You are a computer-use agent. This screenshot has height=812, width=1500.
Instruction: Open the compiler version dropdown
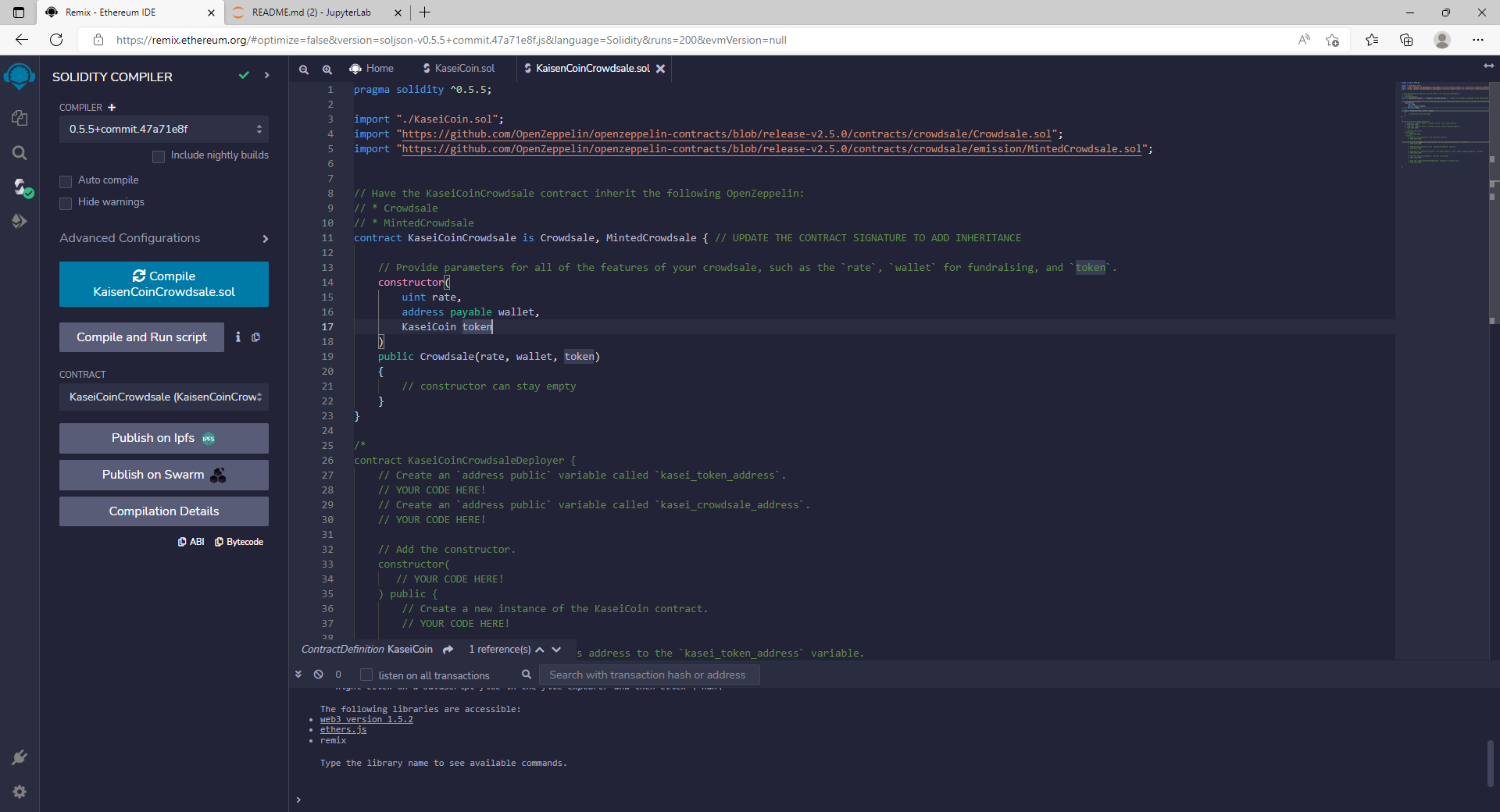[164, 129]
